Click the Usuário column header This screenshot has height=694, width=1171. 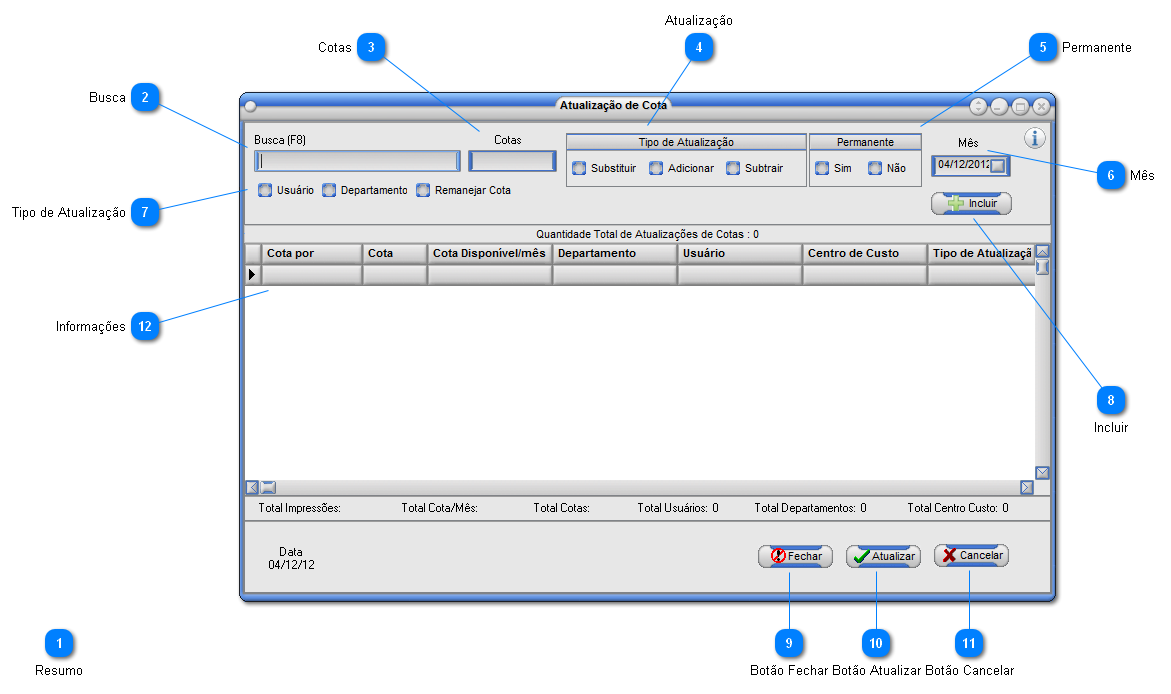tap(740, 253)
